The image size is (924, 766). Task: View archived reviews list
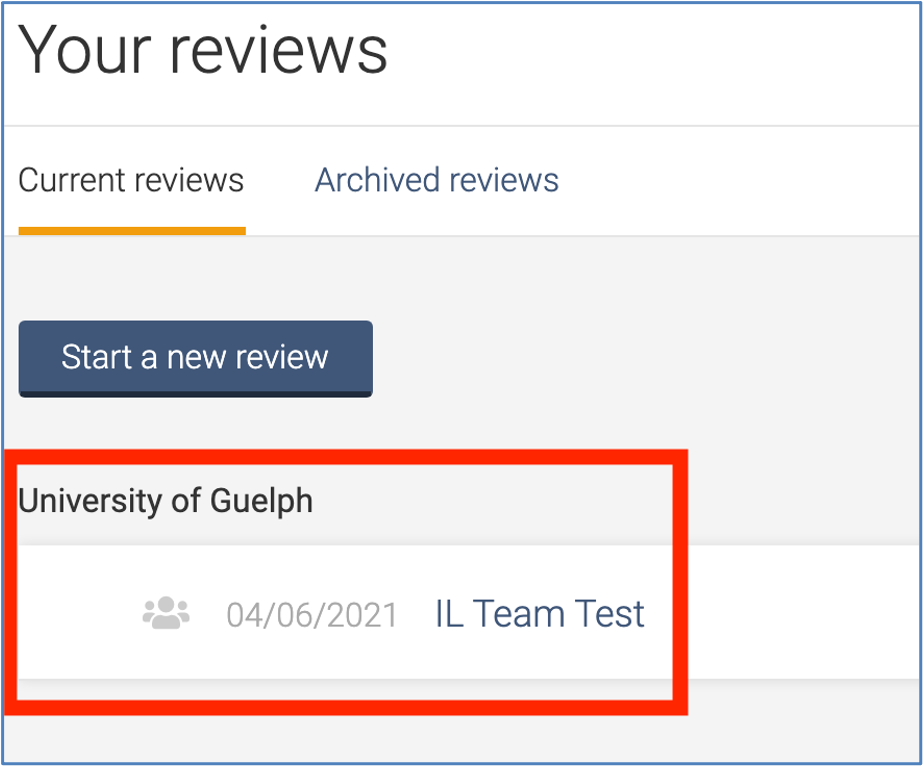coord(436,180)
